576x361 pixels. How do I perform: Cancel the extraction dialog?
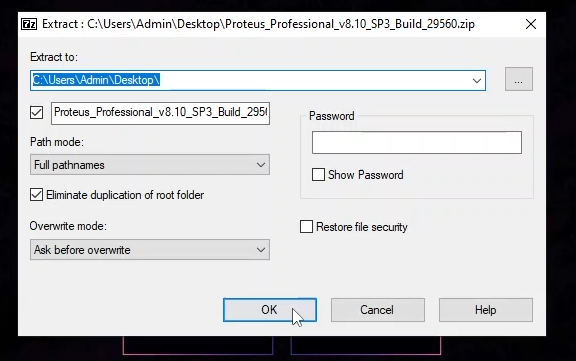pos(378,310)
